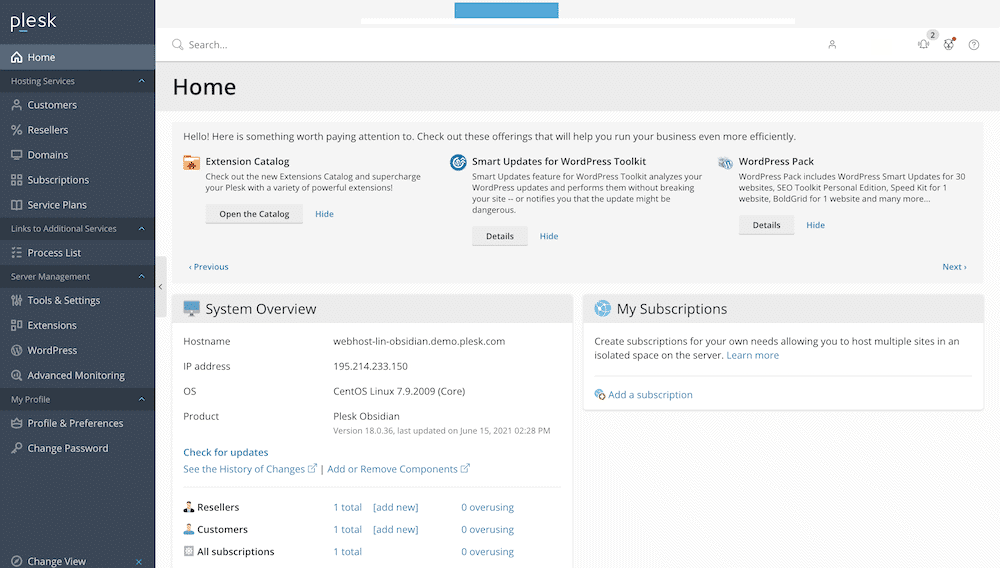Click the Extensions sidebar icon

(17, 325)
